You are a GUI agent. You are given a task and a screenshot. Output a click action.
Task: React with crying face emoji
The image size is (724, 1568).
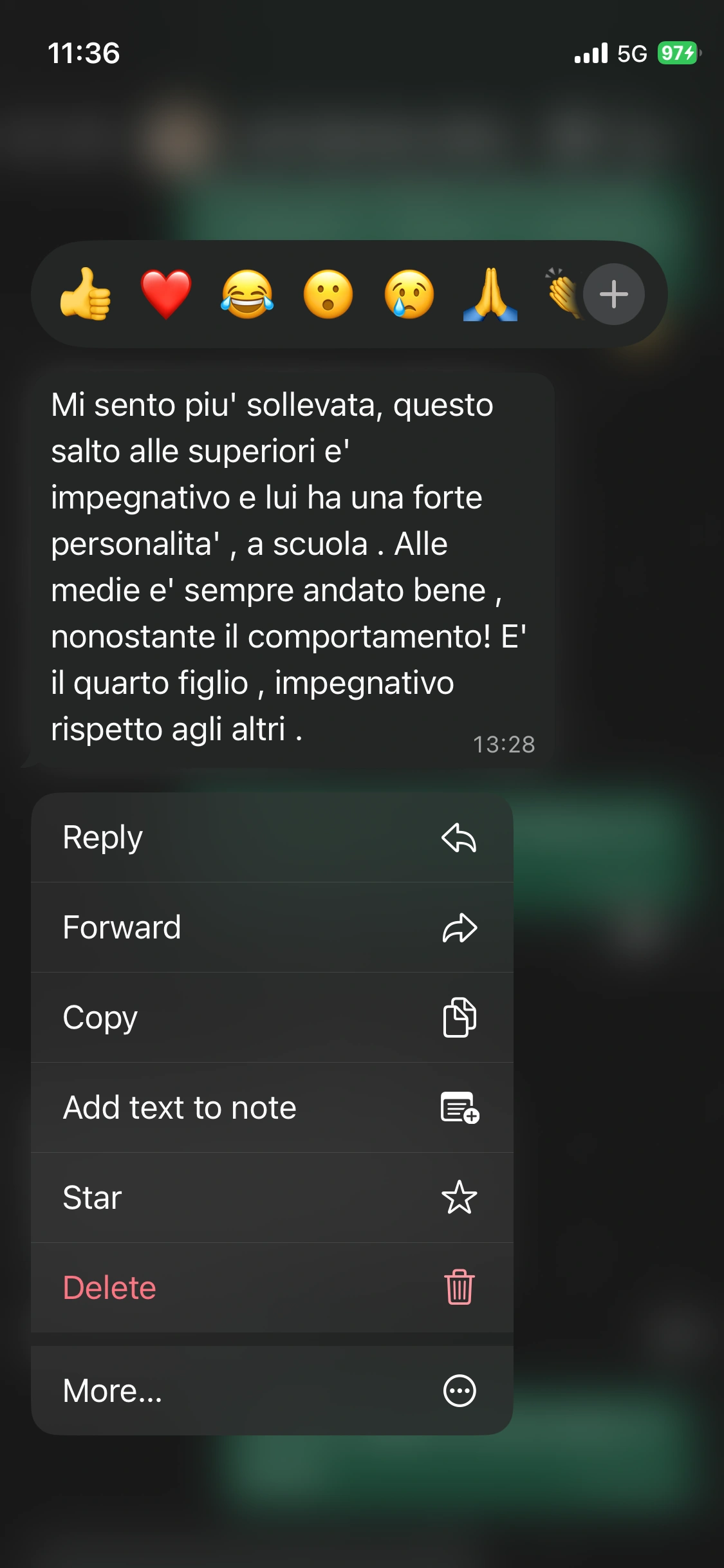point(409,294)
